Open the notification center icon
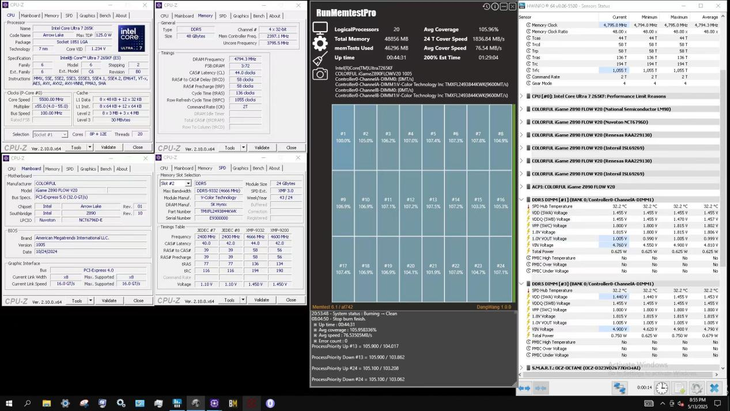The width and height of the screenshot is (730, 411). 717,403
